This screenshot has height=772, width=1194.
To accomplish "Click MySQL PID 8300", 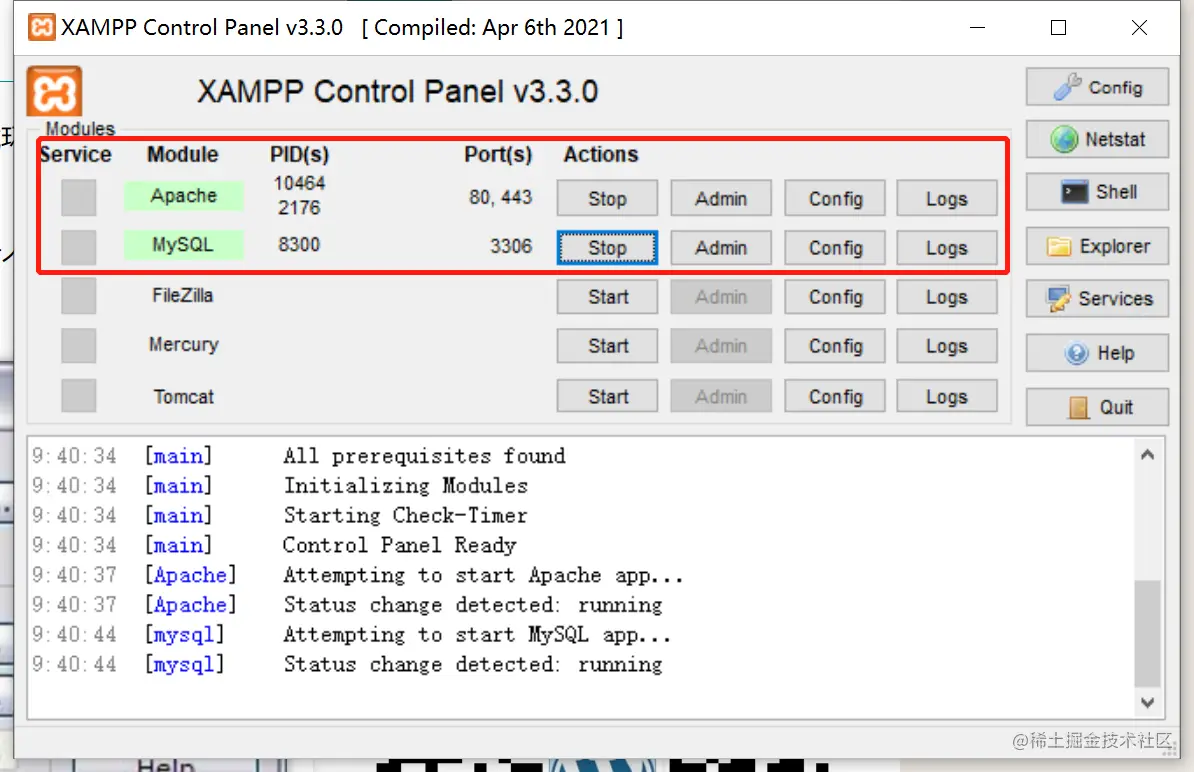I will pos(299,244).
